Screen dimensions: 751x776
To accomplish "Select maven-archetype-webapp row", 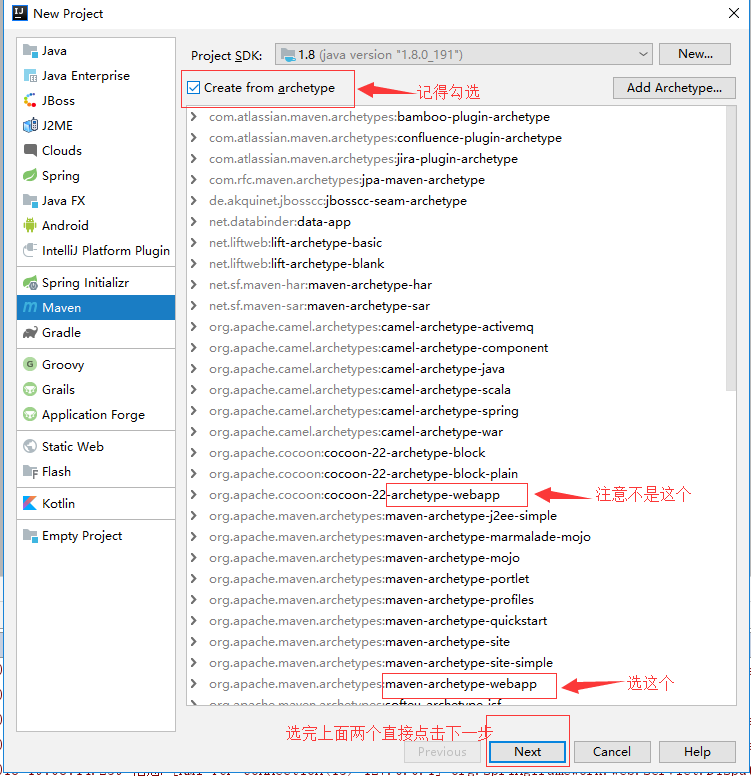I will pos(456,684).
